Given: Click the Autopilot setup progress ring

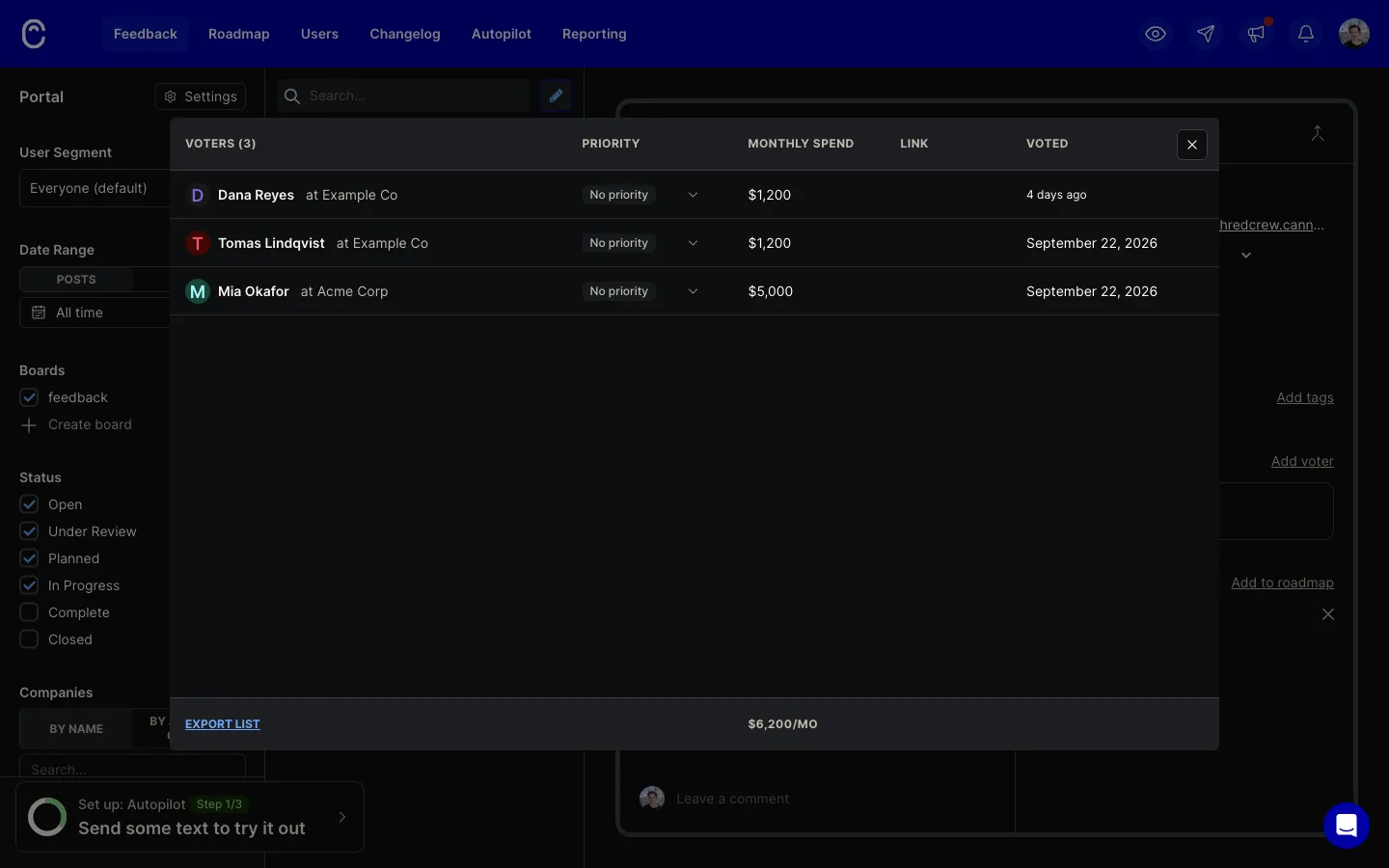Looking at the screenshot, I should pos(47,817).
